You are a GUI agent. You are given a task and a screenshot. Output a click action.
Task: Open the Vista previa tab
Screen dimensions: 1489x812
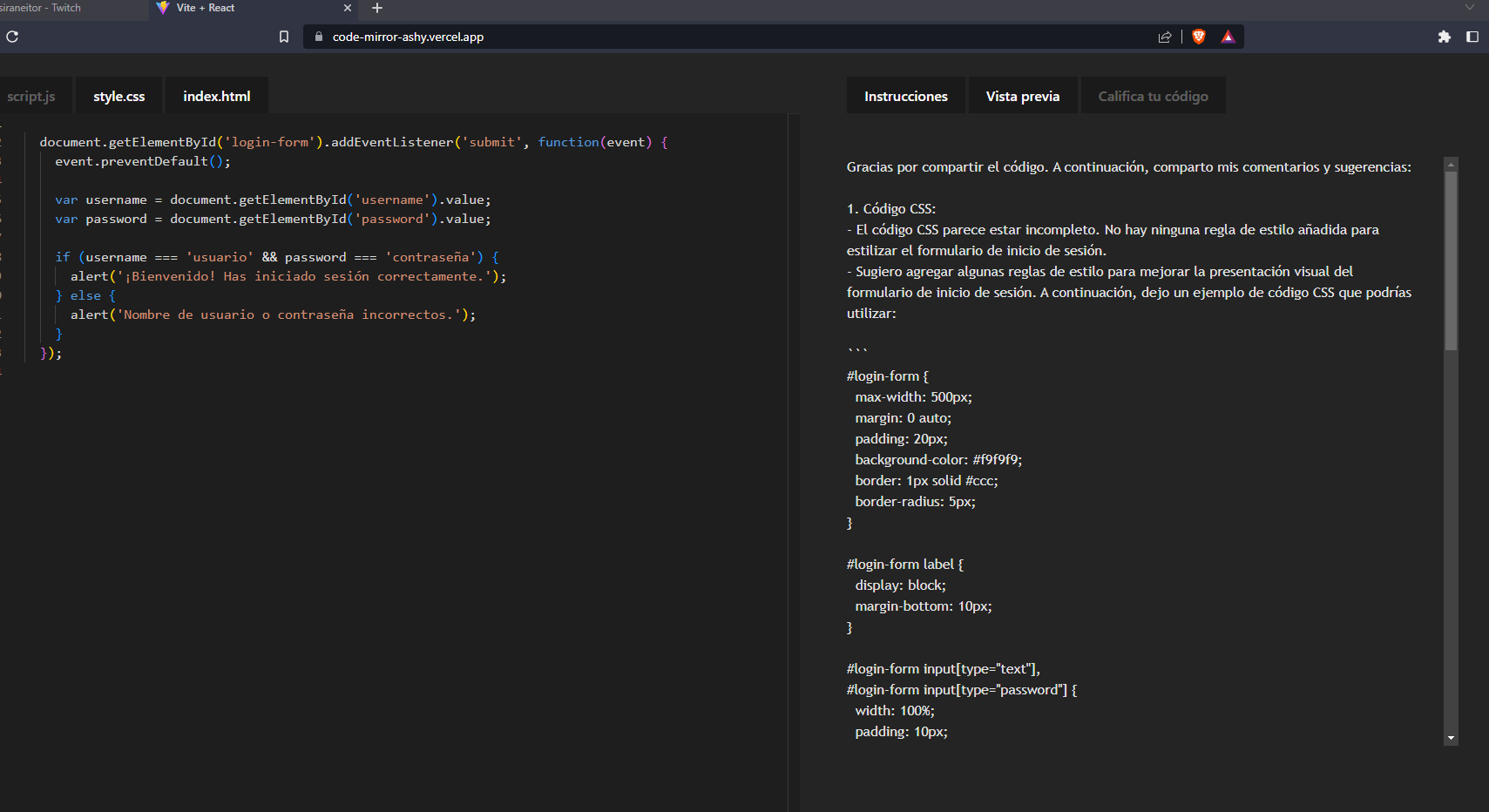(x=1023, y=96)
